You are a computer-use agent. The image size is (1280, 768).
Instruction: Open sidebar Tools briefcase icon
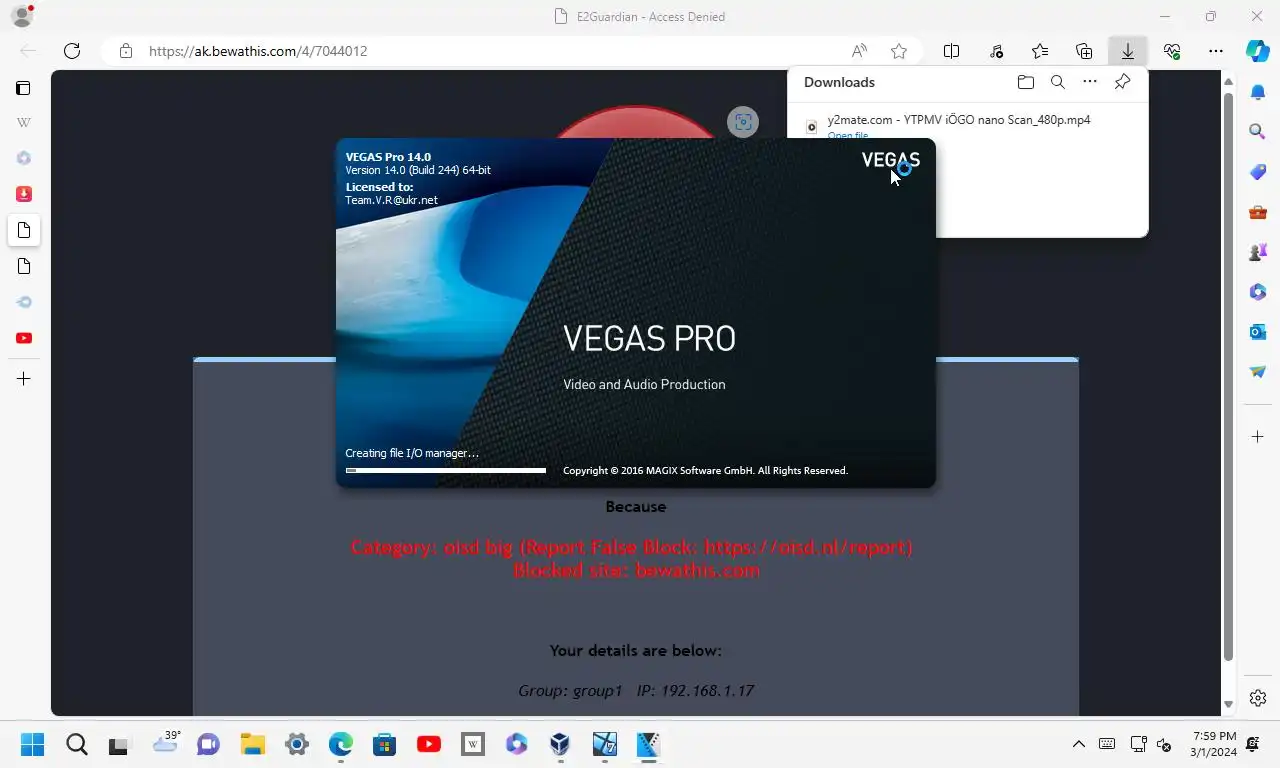click(x=1258, y=212)
